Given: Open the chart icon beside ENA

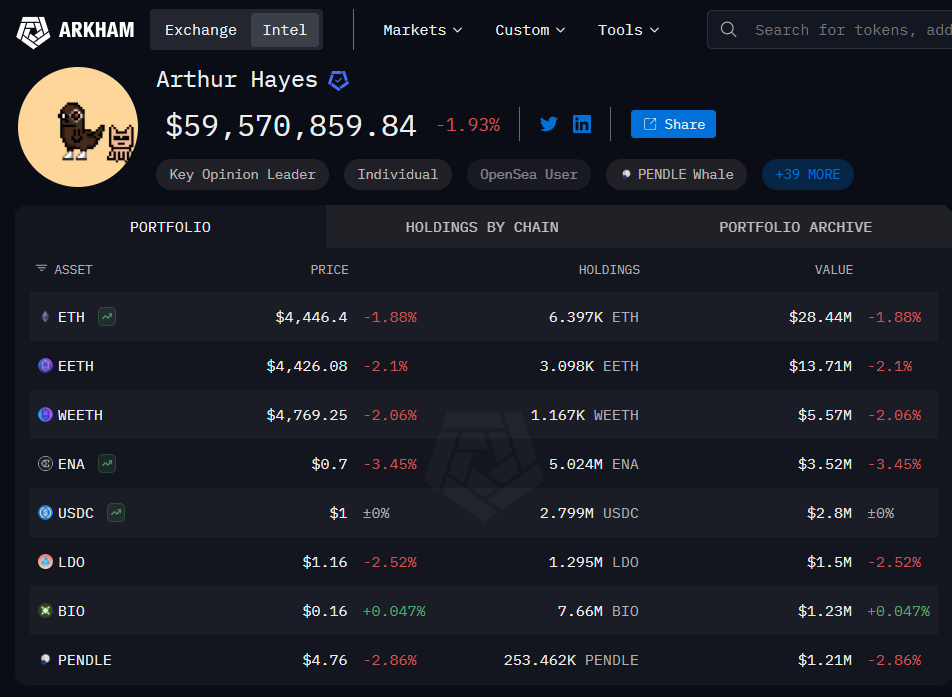Looking at the screenshot, I should point(106,464).
